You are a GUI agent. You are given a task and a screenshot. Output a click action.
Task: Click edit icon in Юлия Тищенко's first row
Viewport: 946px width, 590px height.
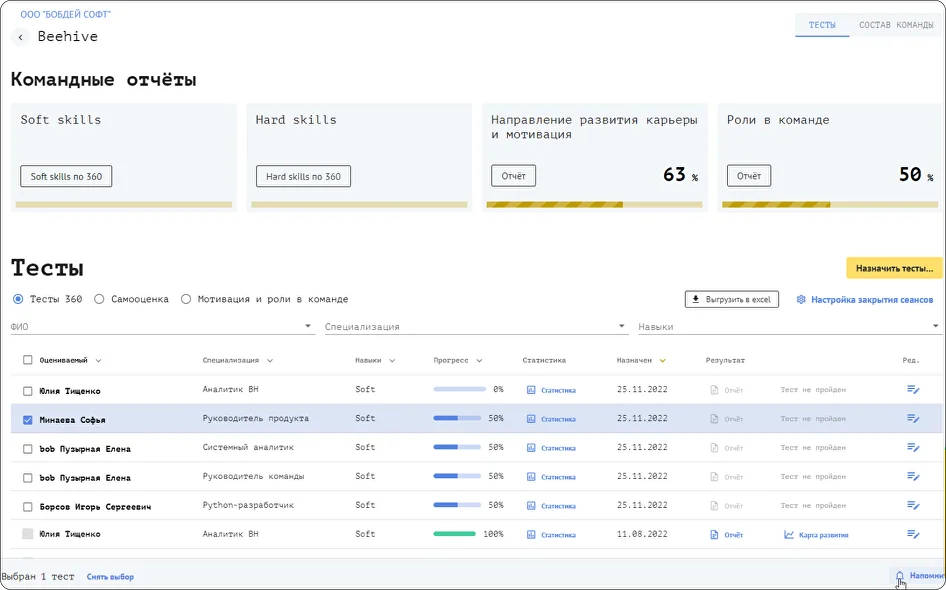tap(912, 390)
